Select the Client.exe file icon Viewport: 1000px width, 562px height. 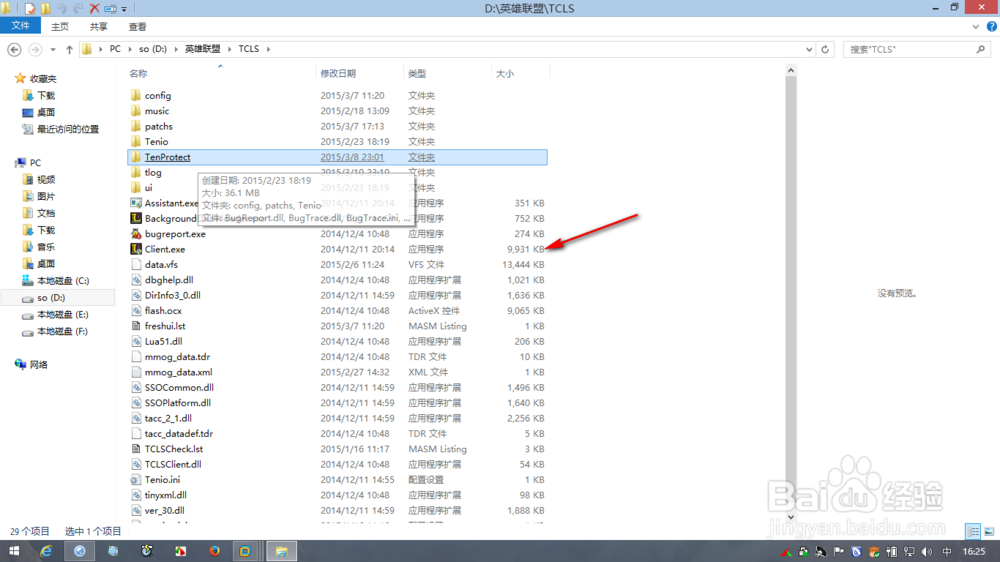(x=136, y=249)
